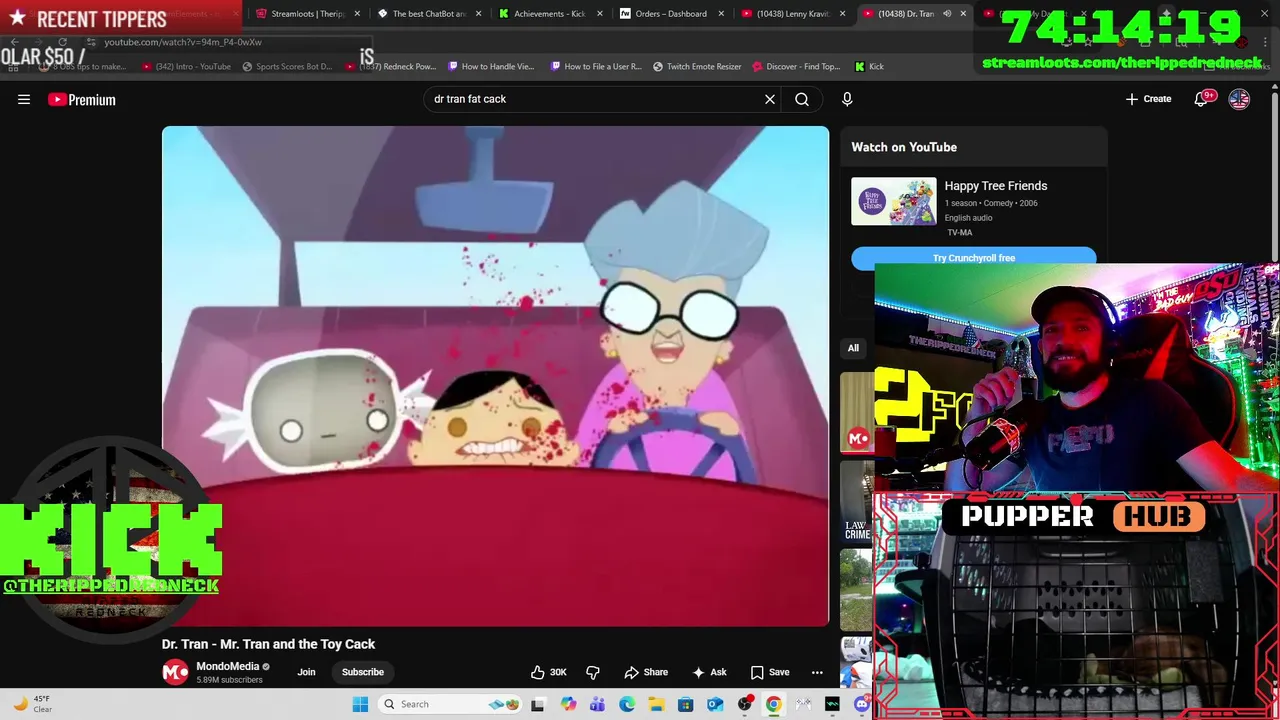Go to YouTube Premium home logo

[x=82, y=99]
